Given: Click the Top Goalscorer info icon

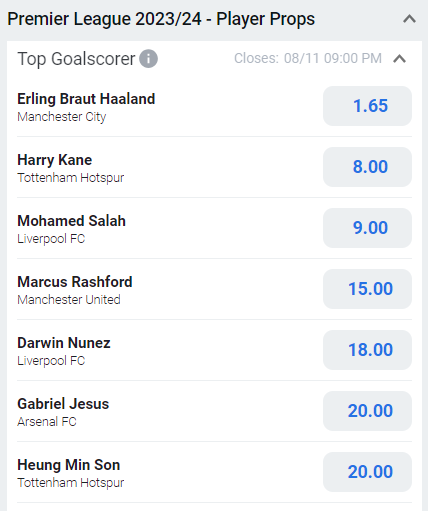Looking at the screenshot, I should click(x=148, y=59).
